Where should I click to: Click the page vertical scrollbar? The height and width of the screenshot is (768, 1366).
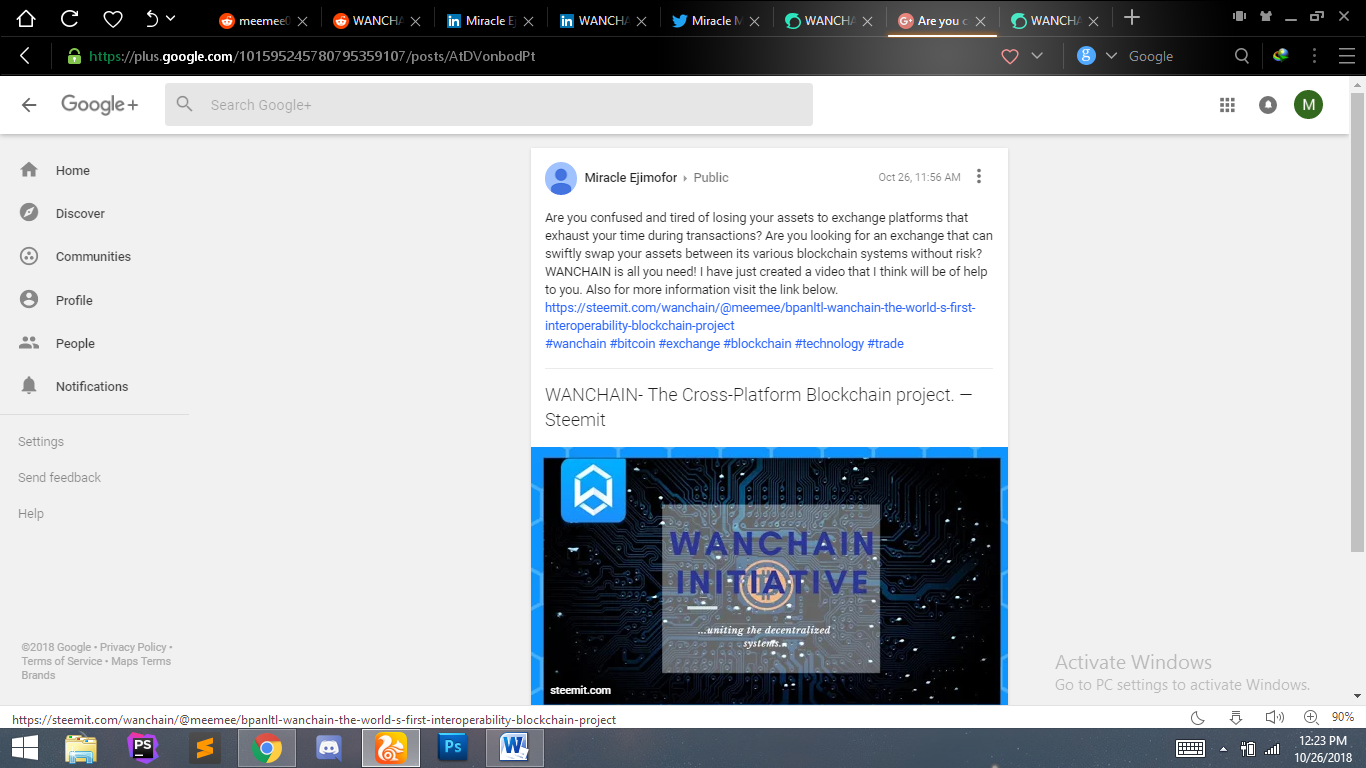click(1357, 320)
